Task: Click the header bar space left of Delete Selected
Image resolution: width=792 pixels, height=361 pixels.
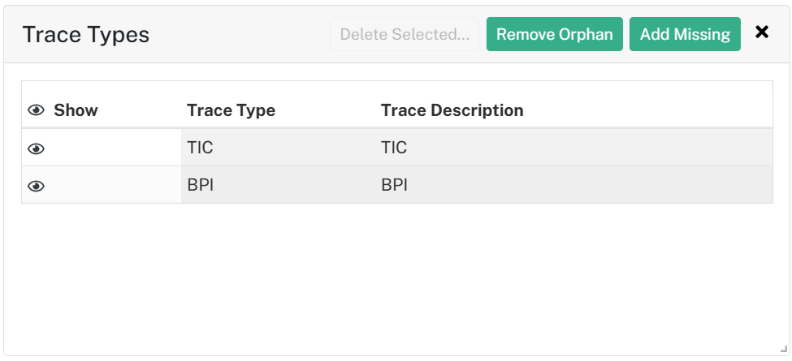Action: (x=240, y=34)
